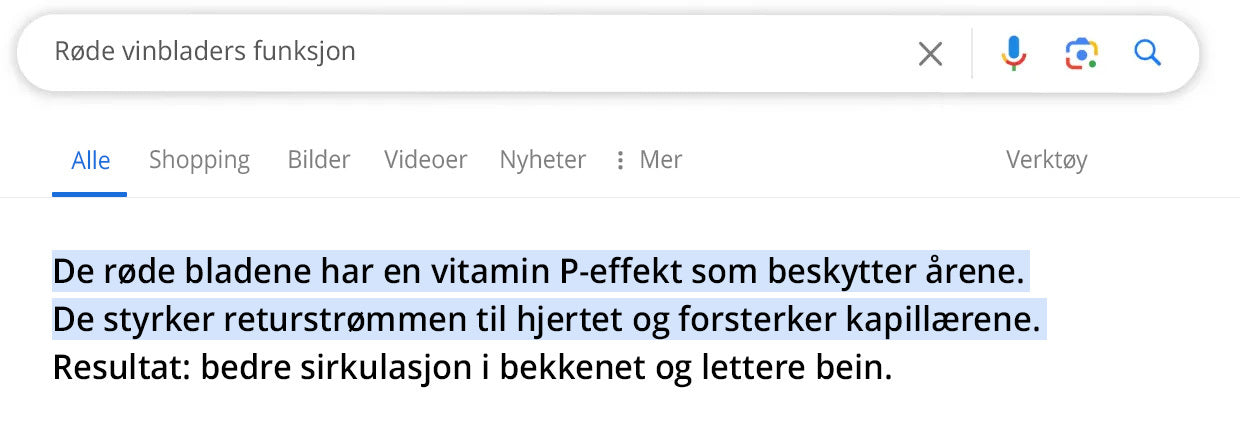Open the Verktøy search tools
The height and width of the screenshot is (442, 1240).
tap(1046, 160)
